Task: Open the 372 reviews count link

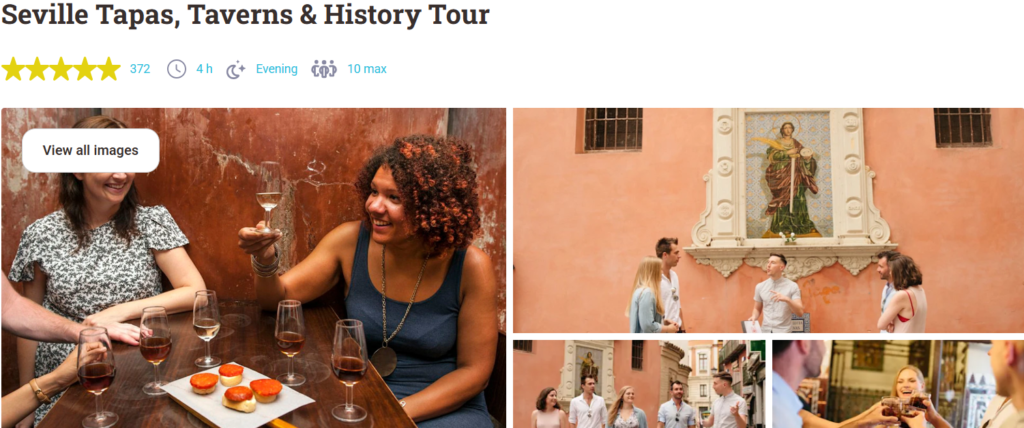Action: point(140,69)
